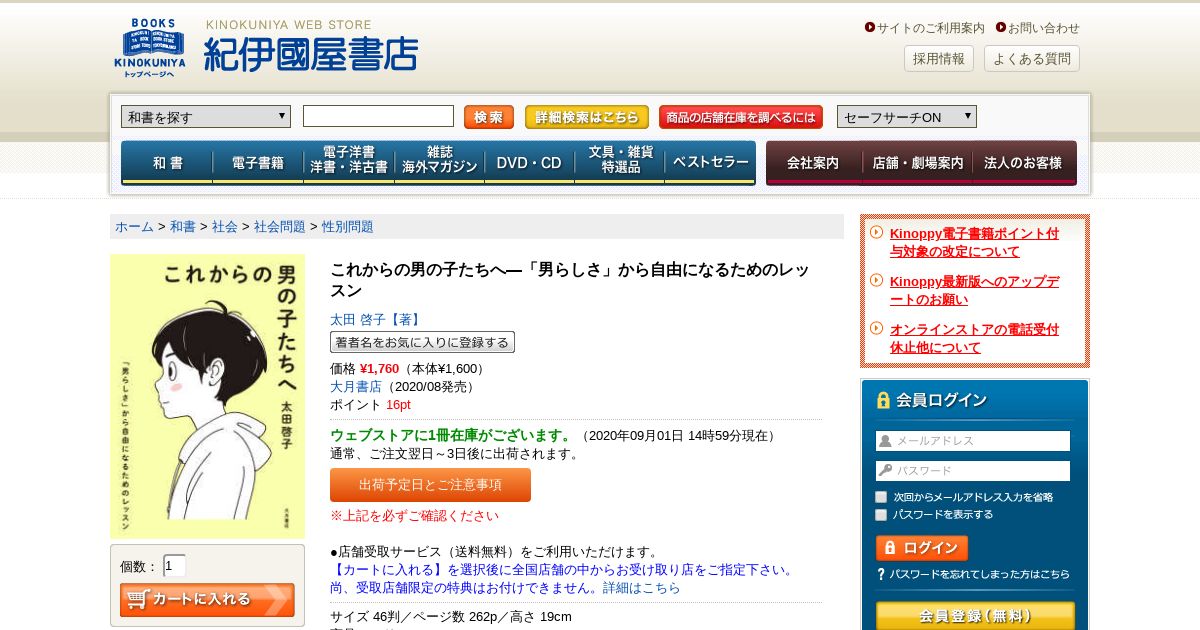Click the question mark icon by パスワードを忘れて

pyautogui.click(x=881, y=574)
